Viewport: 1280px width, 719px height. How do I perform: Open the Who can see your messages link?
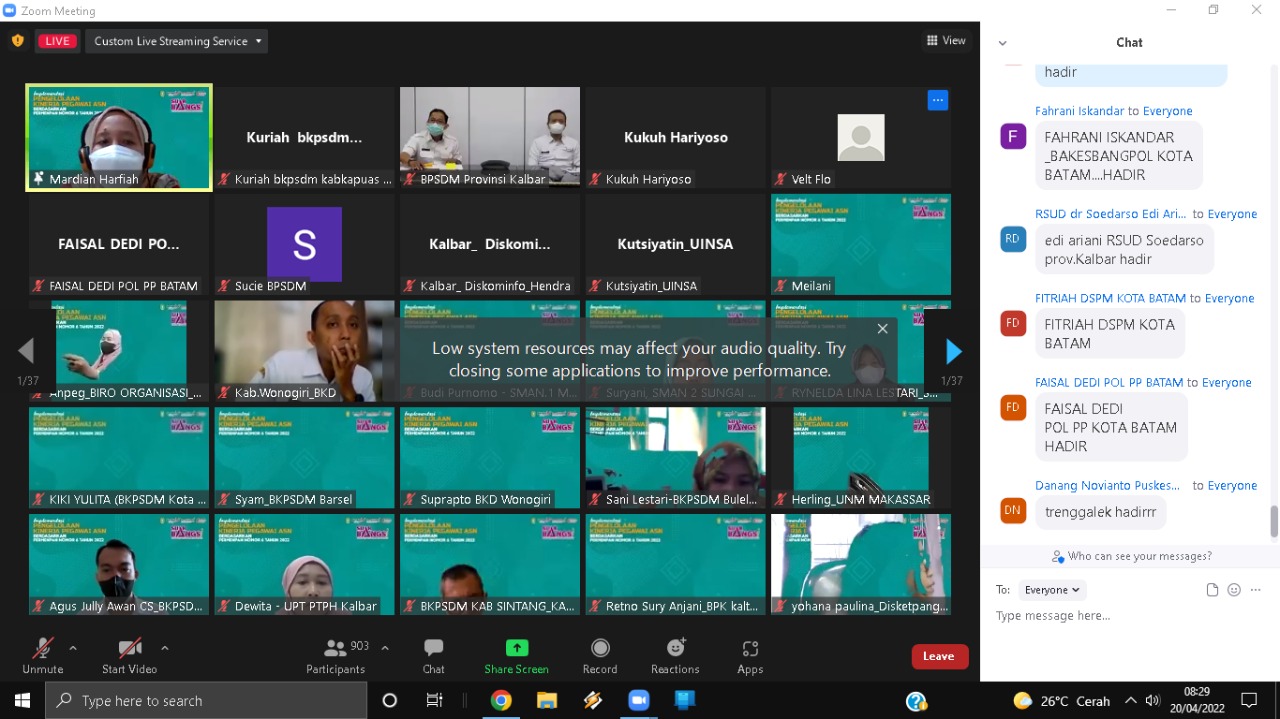[1131, 556]
